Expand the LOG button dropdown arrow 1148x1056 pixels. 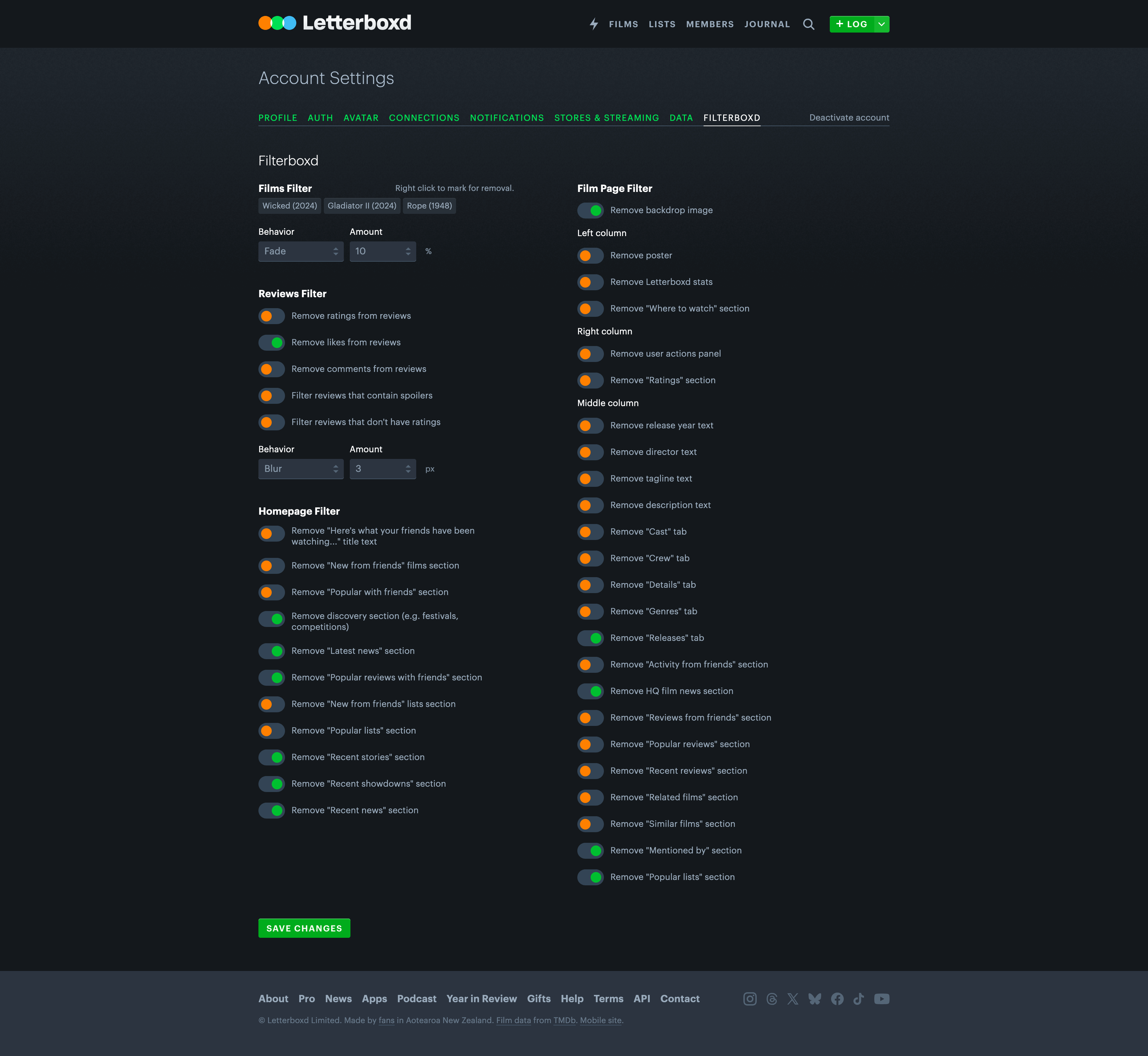(x=882, y=24)
